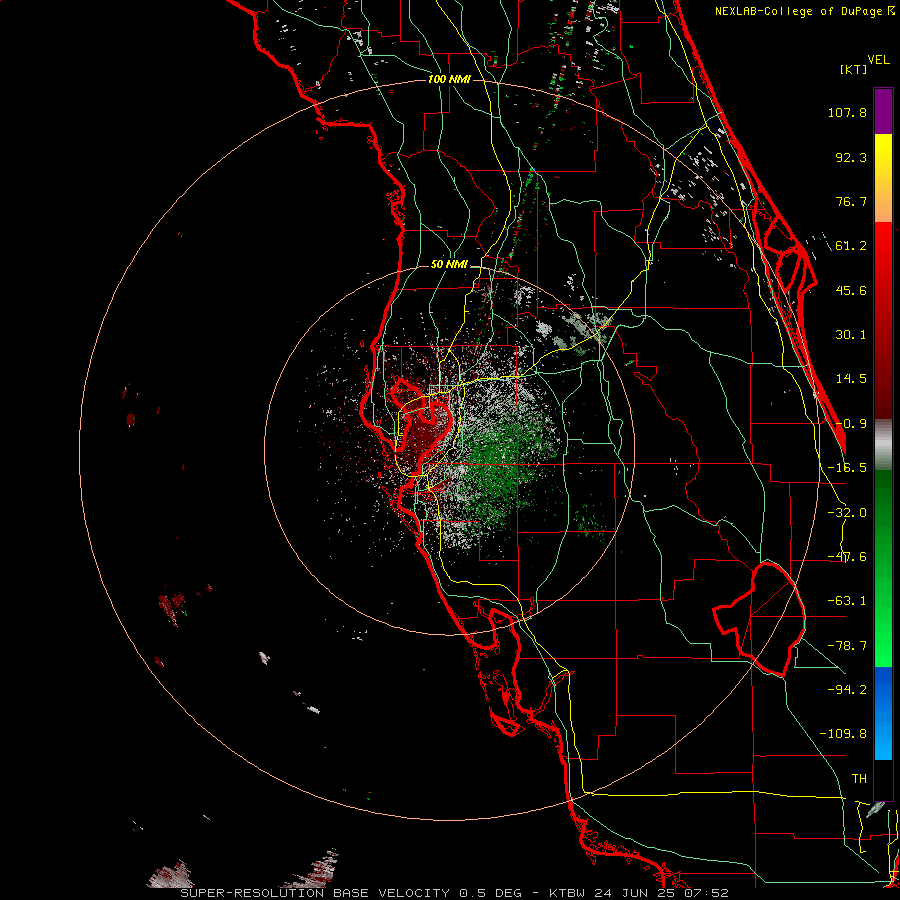
Task: Click the 100 NMI range ring label
Action: [449, 79]
